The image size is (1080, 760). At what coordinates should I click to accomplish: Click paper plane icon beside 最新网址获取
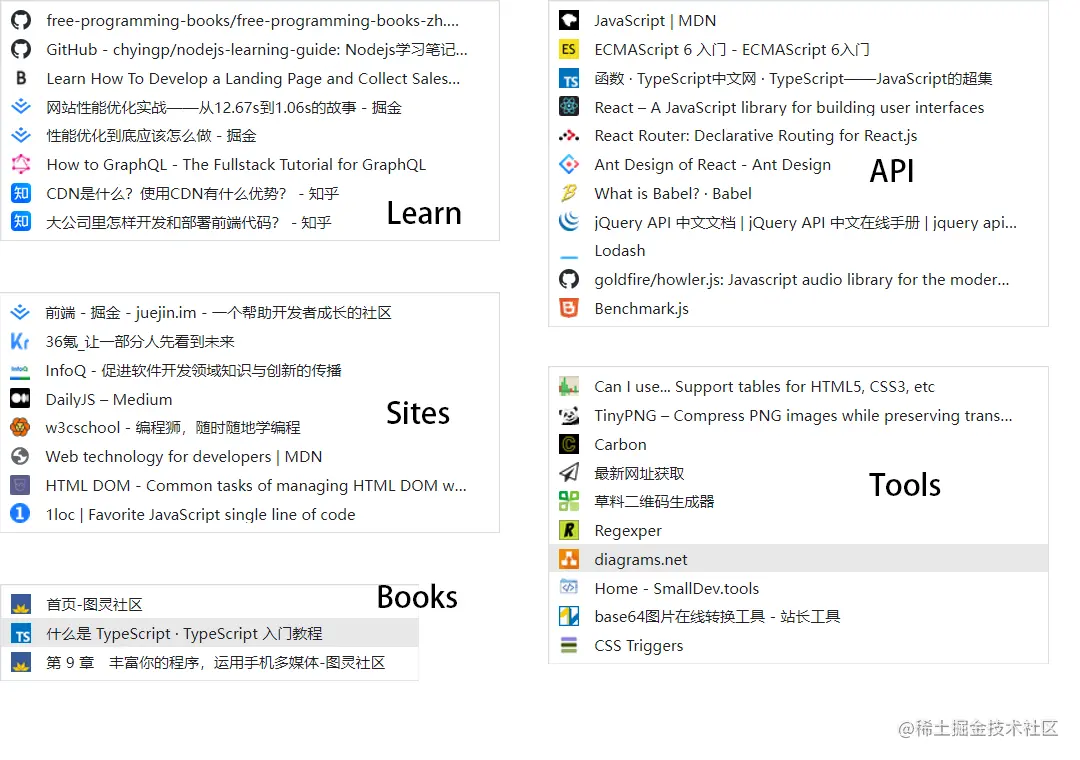(x=569, y=473)
